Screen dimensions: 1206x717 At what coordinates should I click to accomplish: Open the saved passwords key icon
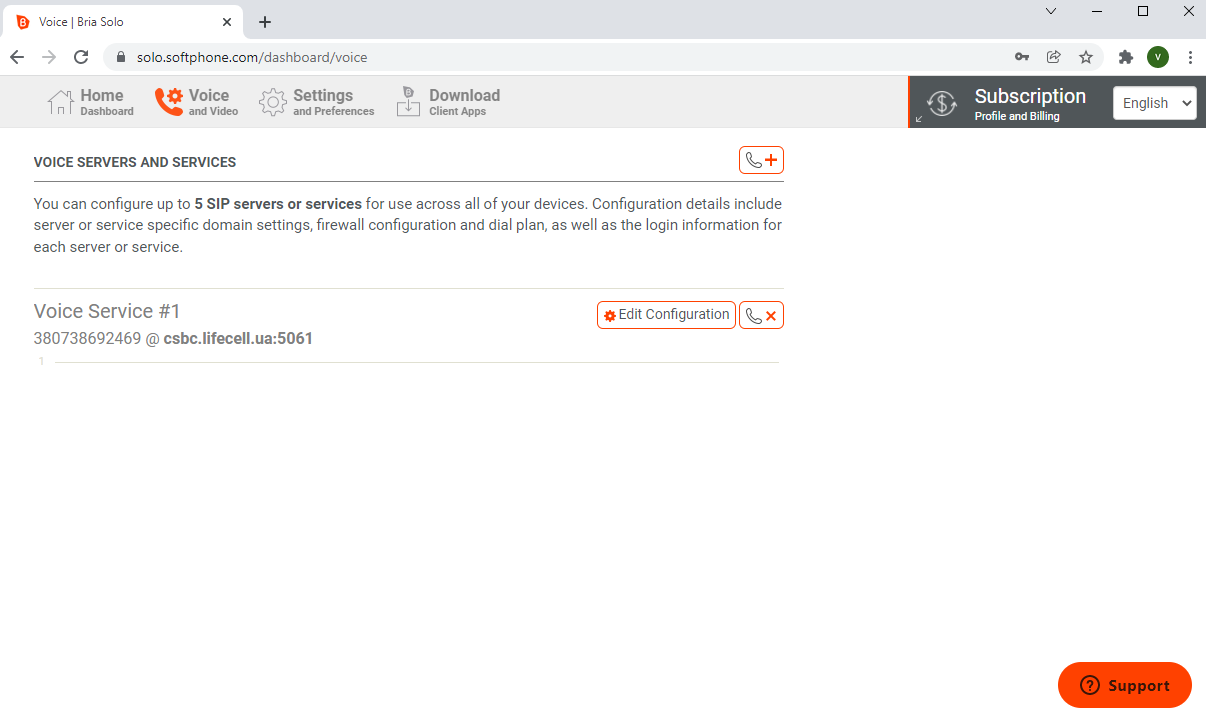[1021, 57]
